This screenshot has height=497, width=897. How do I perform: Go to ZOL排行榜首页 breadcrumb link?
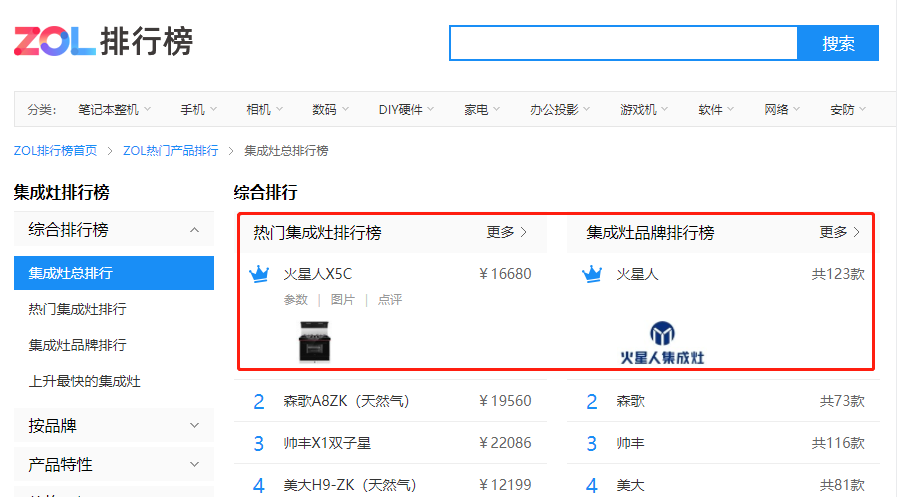pos(55,150)
